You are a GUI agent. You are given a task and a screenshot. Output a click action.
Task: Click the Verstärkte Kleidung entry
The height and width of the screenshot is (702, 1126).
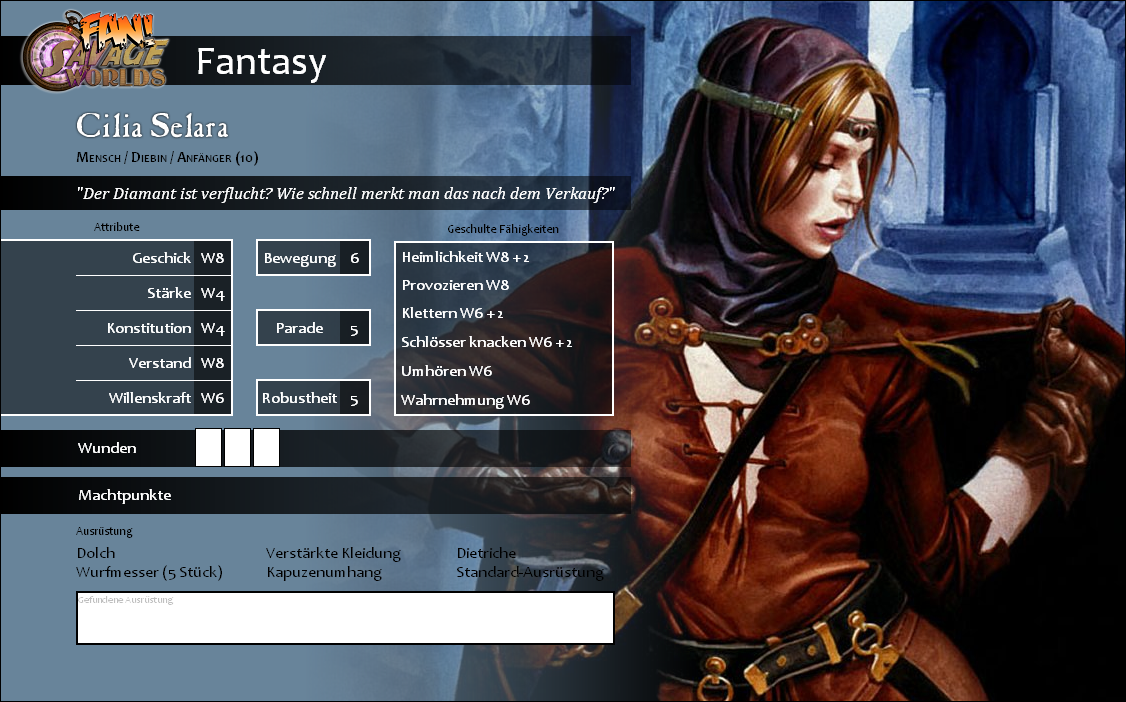pos(333,553)
